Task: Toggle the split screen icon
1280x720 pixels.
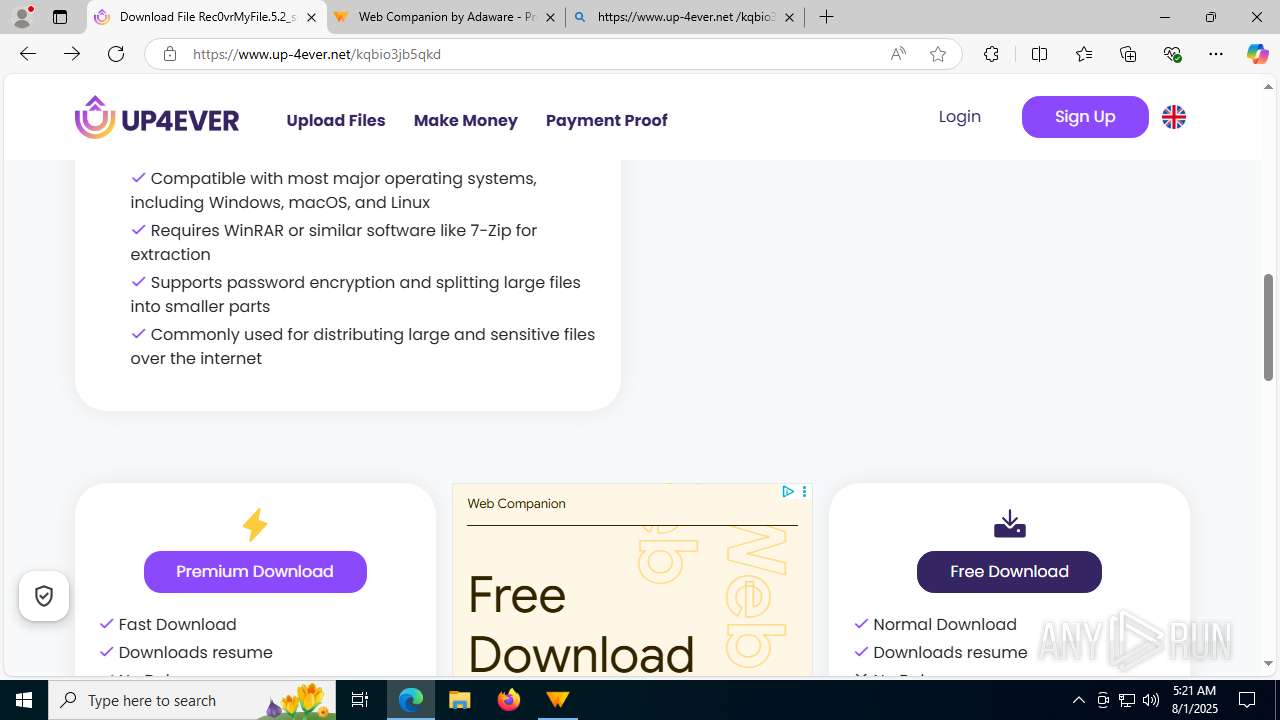Action: click(1039, 54)
